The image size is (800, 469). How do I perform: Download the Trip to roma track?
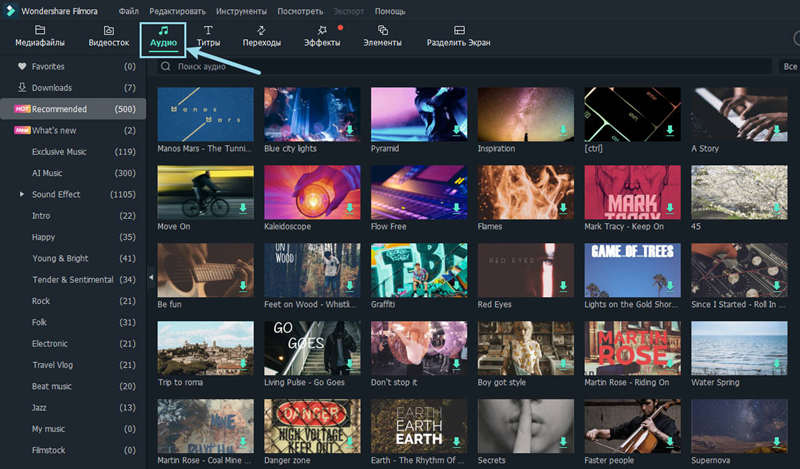(243, 364)
